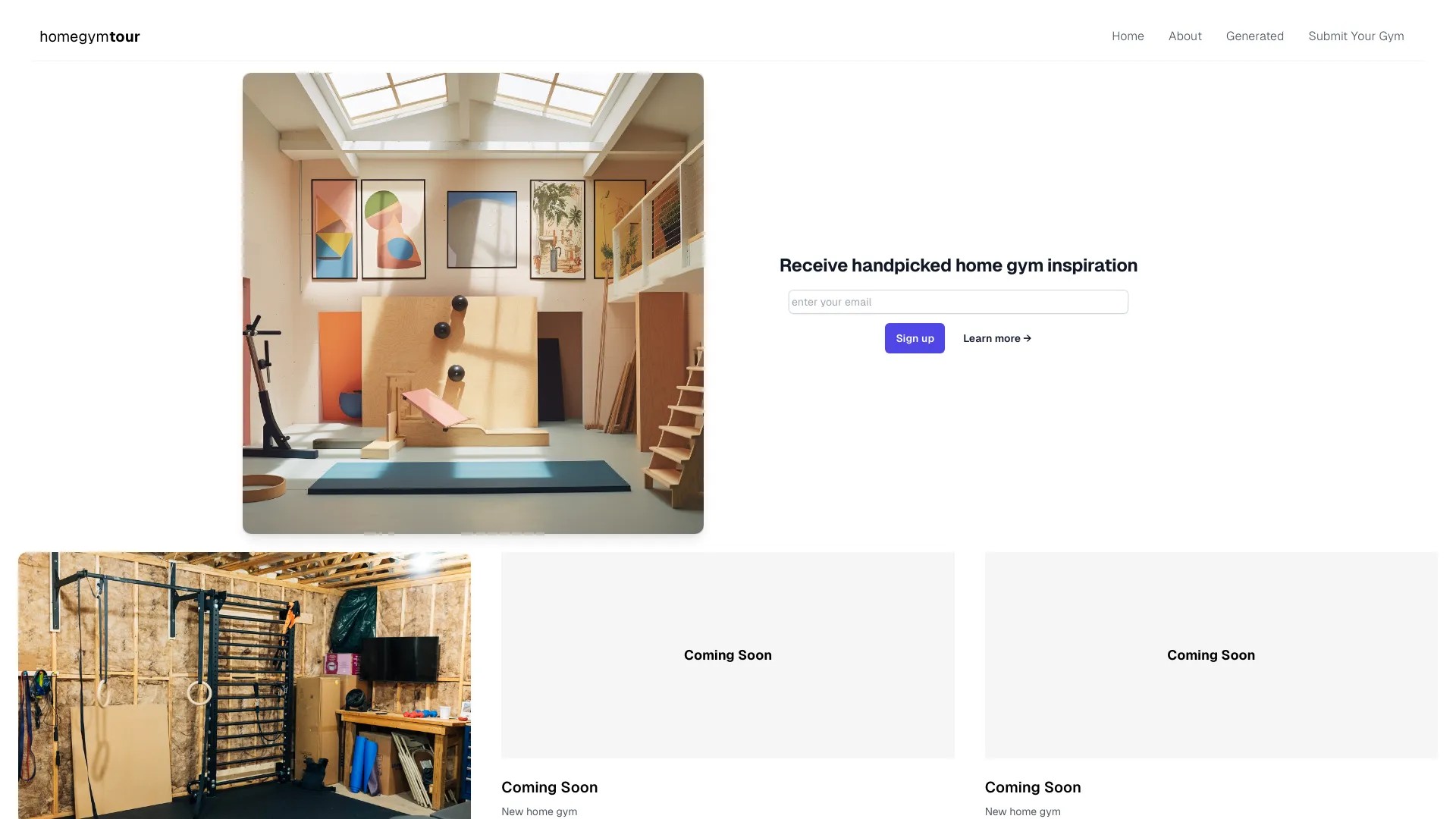Focus the enter your email field
1456x819 pixels.
click(958, 302)
